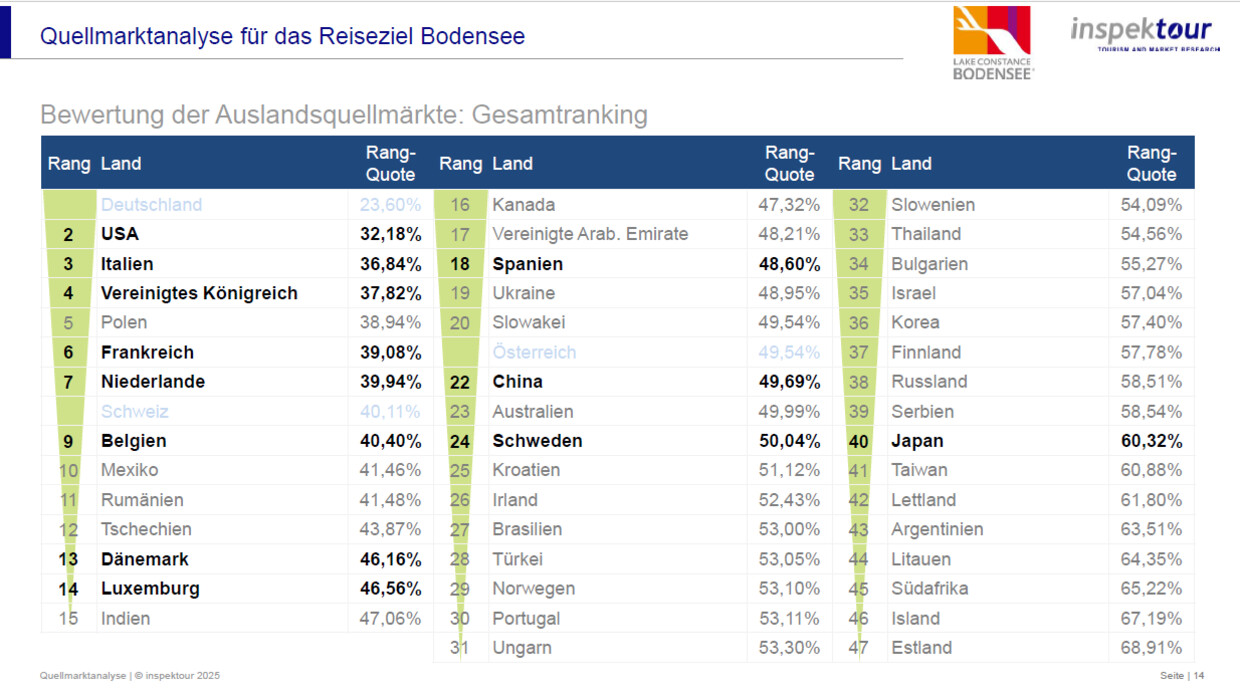Click the 32,18% quote value
This screenshot has width=1240, height=698.
coord(390,234)
